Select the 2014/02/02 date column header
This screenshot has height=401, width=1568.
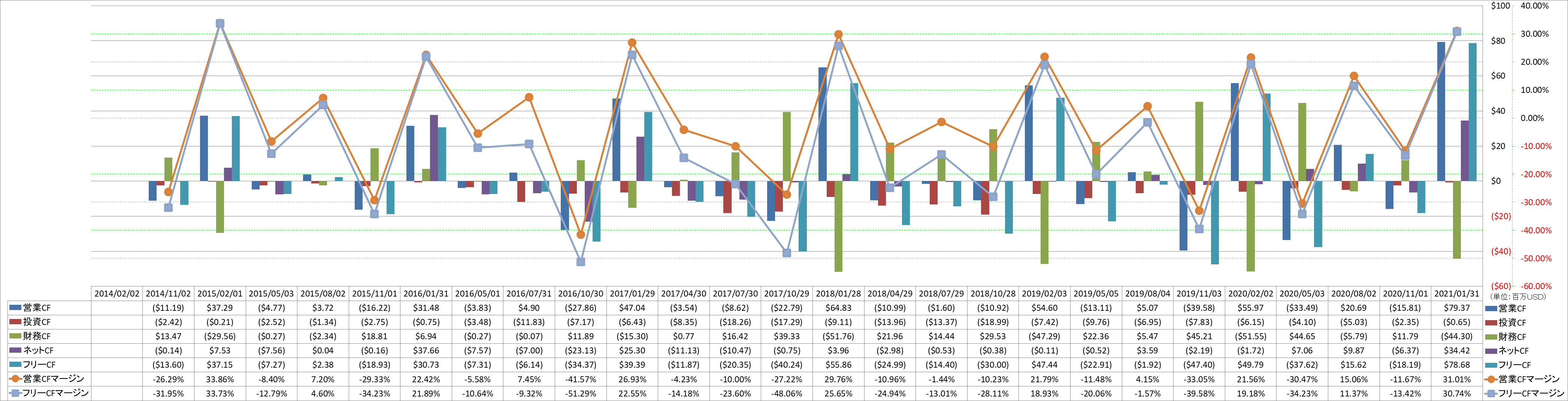117,293
